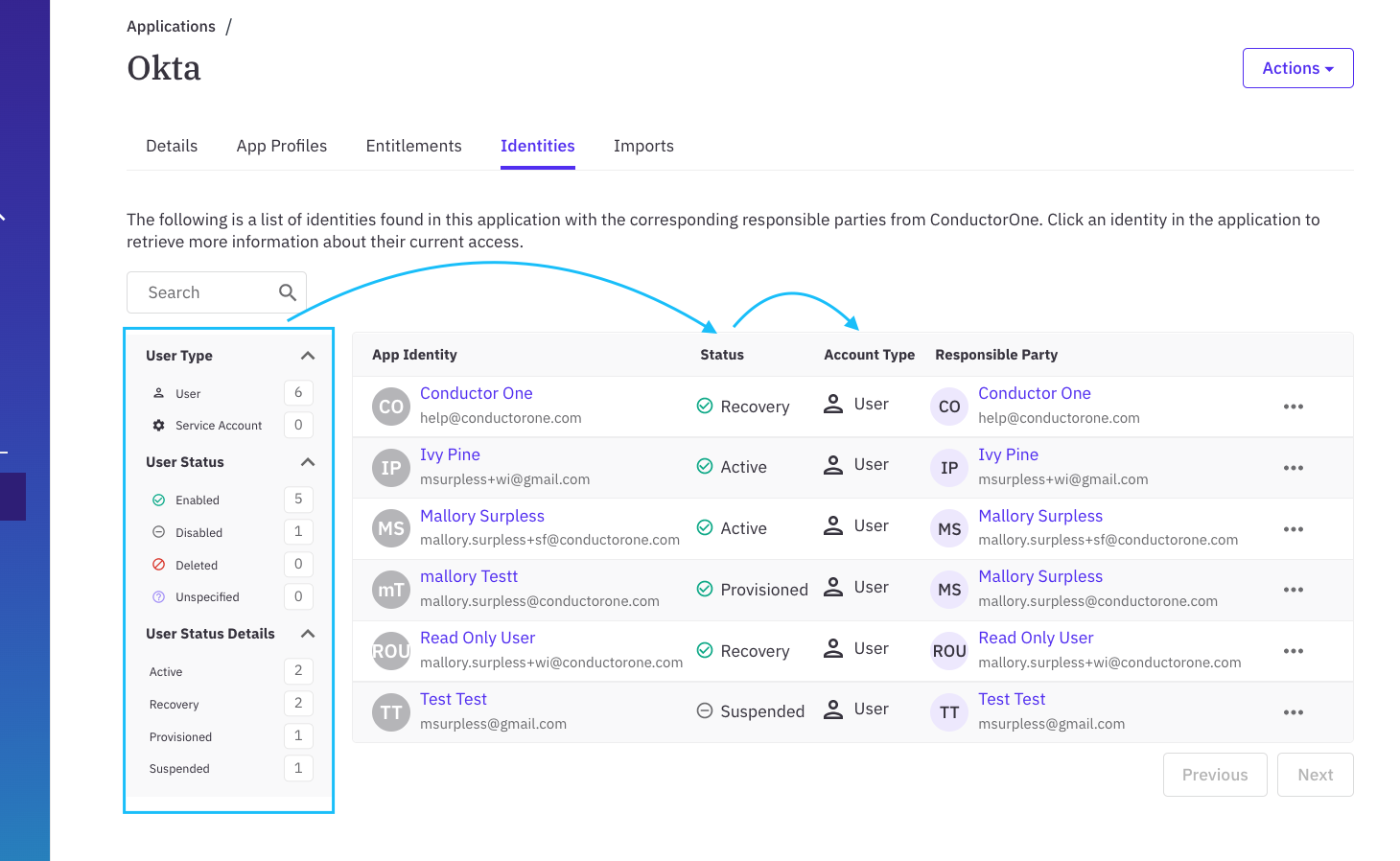1400x861 pixels.
Task: Open the Actions dropdown
Action: (1297, 68)
